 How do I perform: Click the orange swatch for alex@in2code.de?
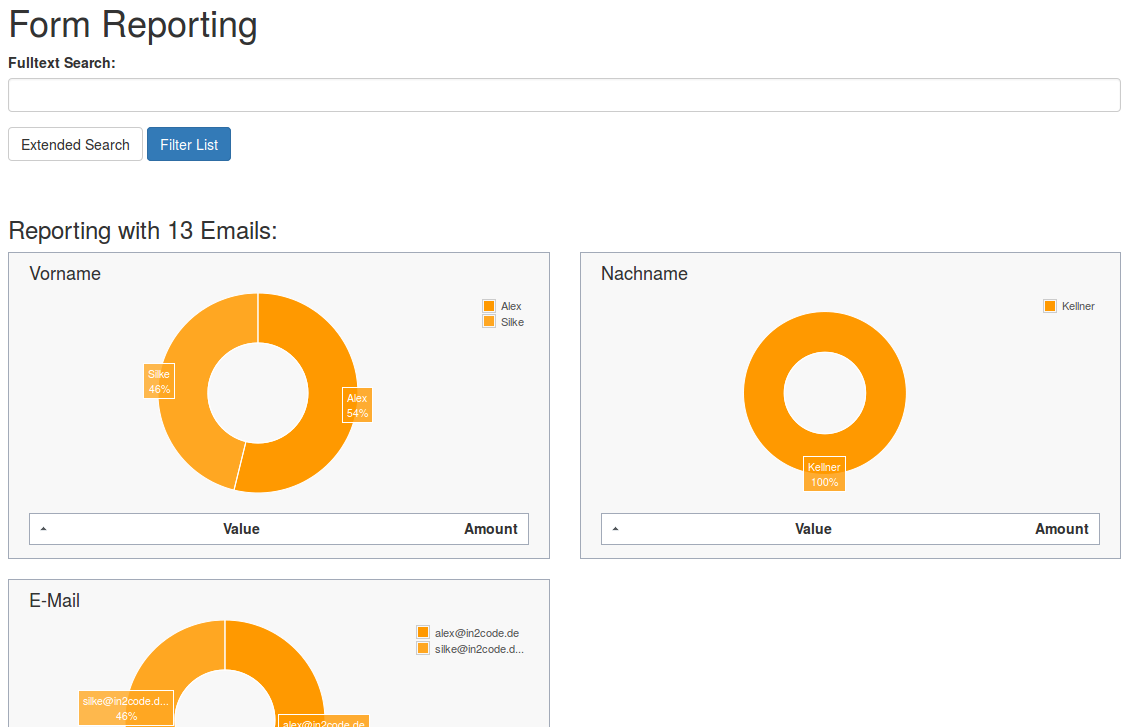421,632
